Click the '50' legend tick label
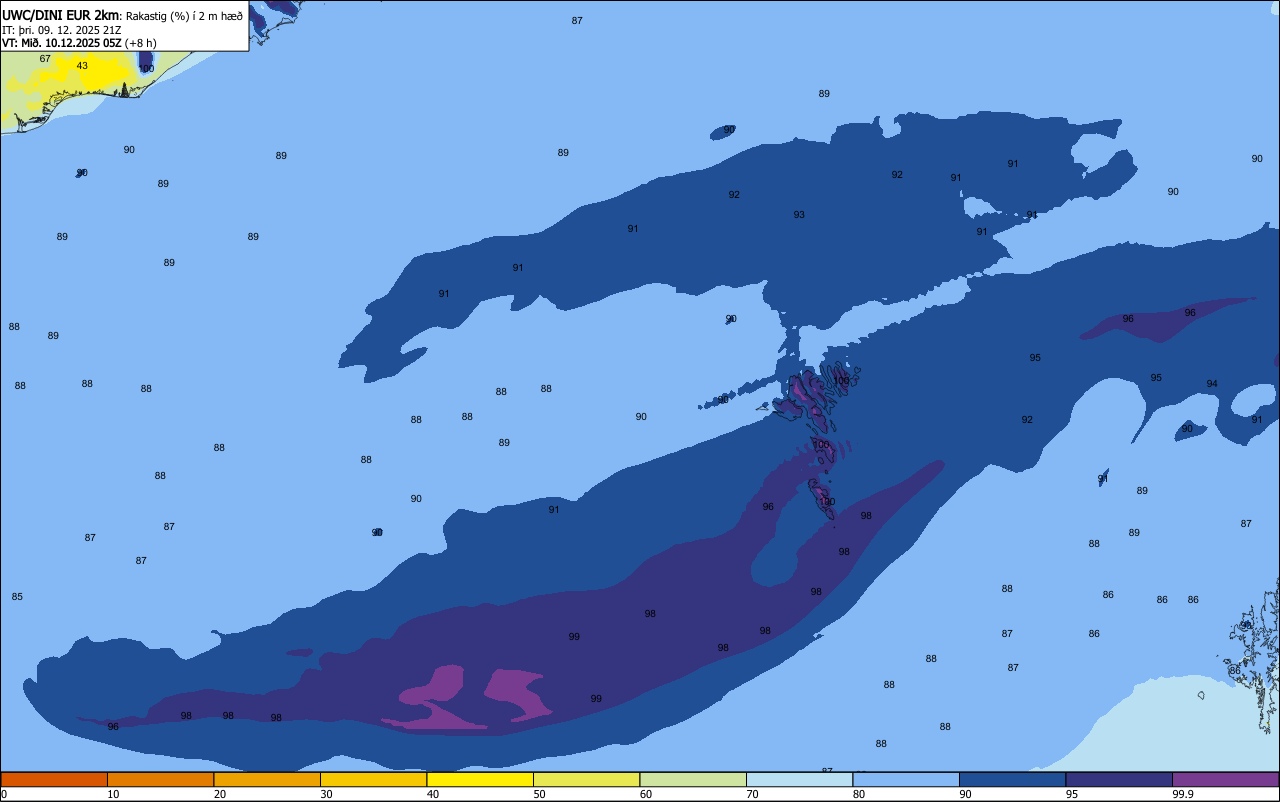Image resolution: width=1280 pixels, height=802 pixels. tap(540, 794)
